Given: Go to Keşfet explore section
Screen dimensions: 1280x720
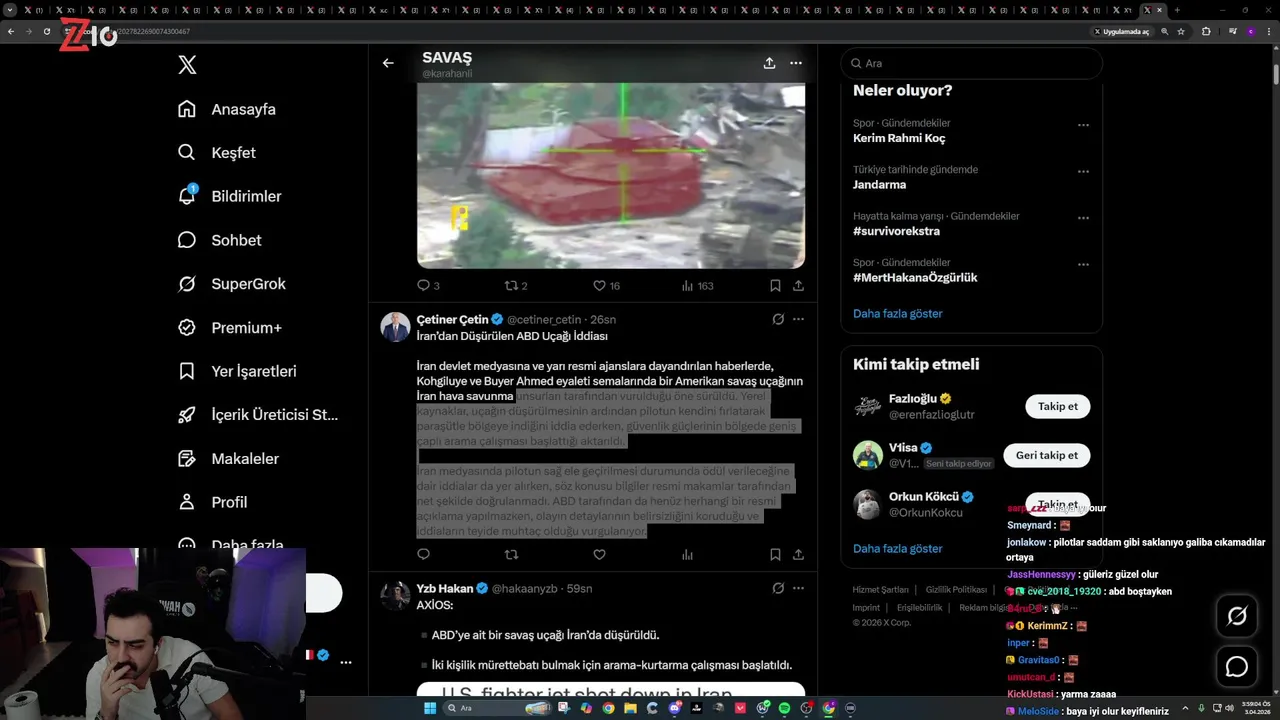Looking at the screenshot, I should point(217,153).
